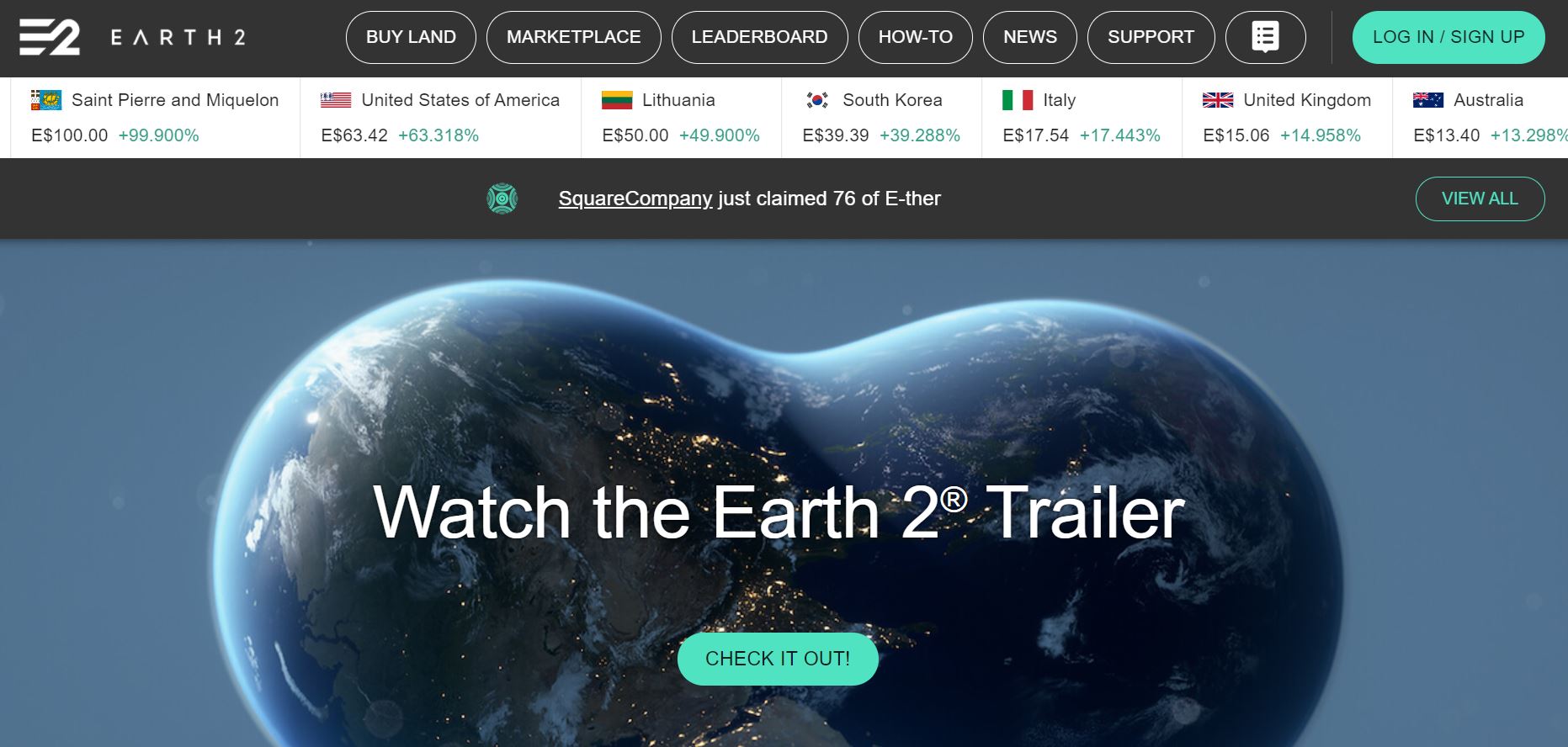Open the LEADERBOARD page
This screenshot has width=1568, height=747.
(x=759, y=37)
